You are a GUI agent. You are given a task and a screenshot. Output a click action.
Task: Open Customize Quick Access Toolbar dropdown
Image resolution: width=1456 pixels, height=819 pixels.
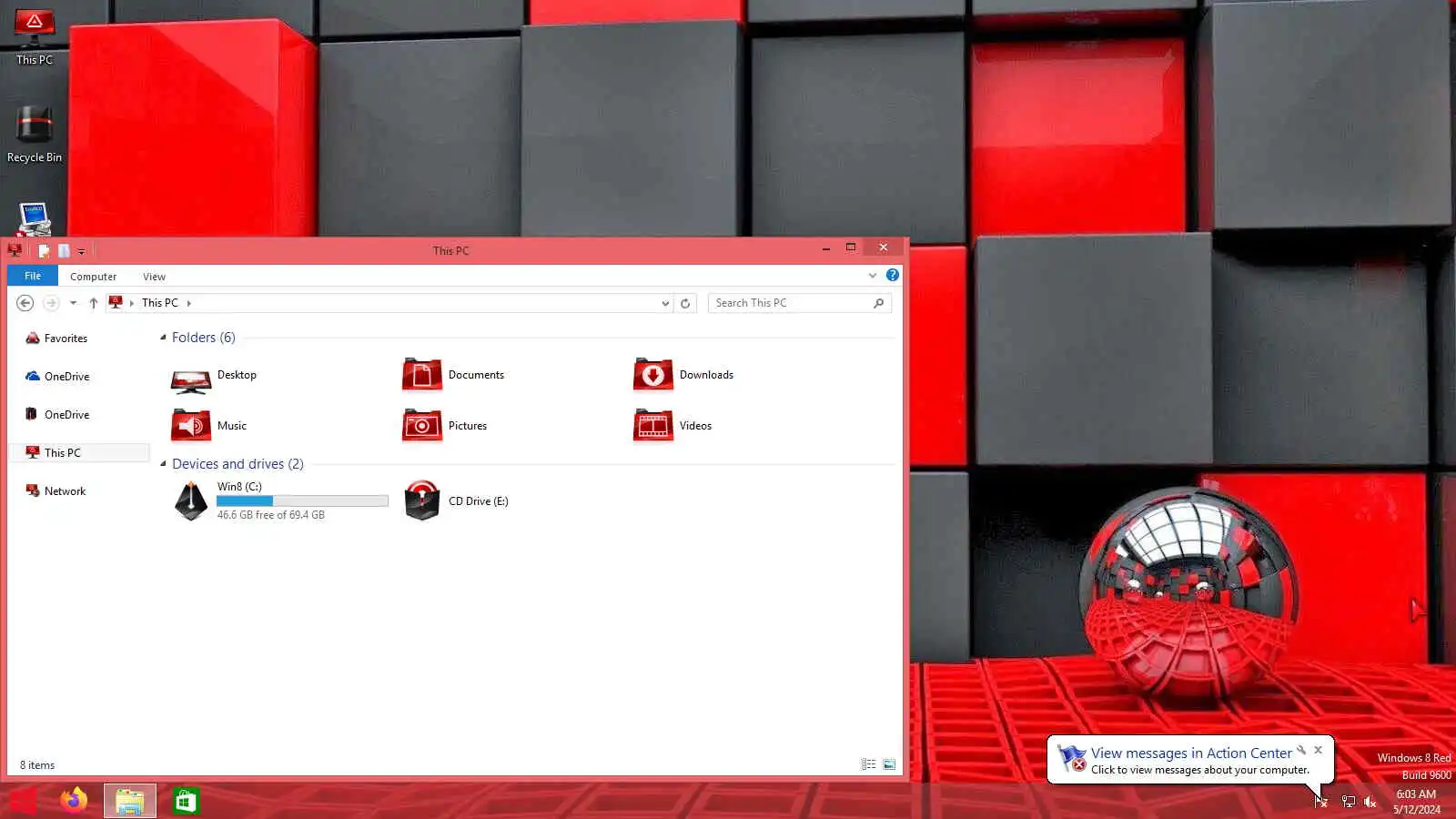click(81, 251)
